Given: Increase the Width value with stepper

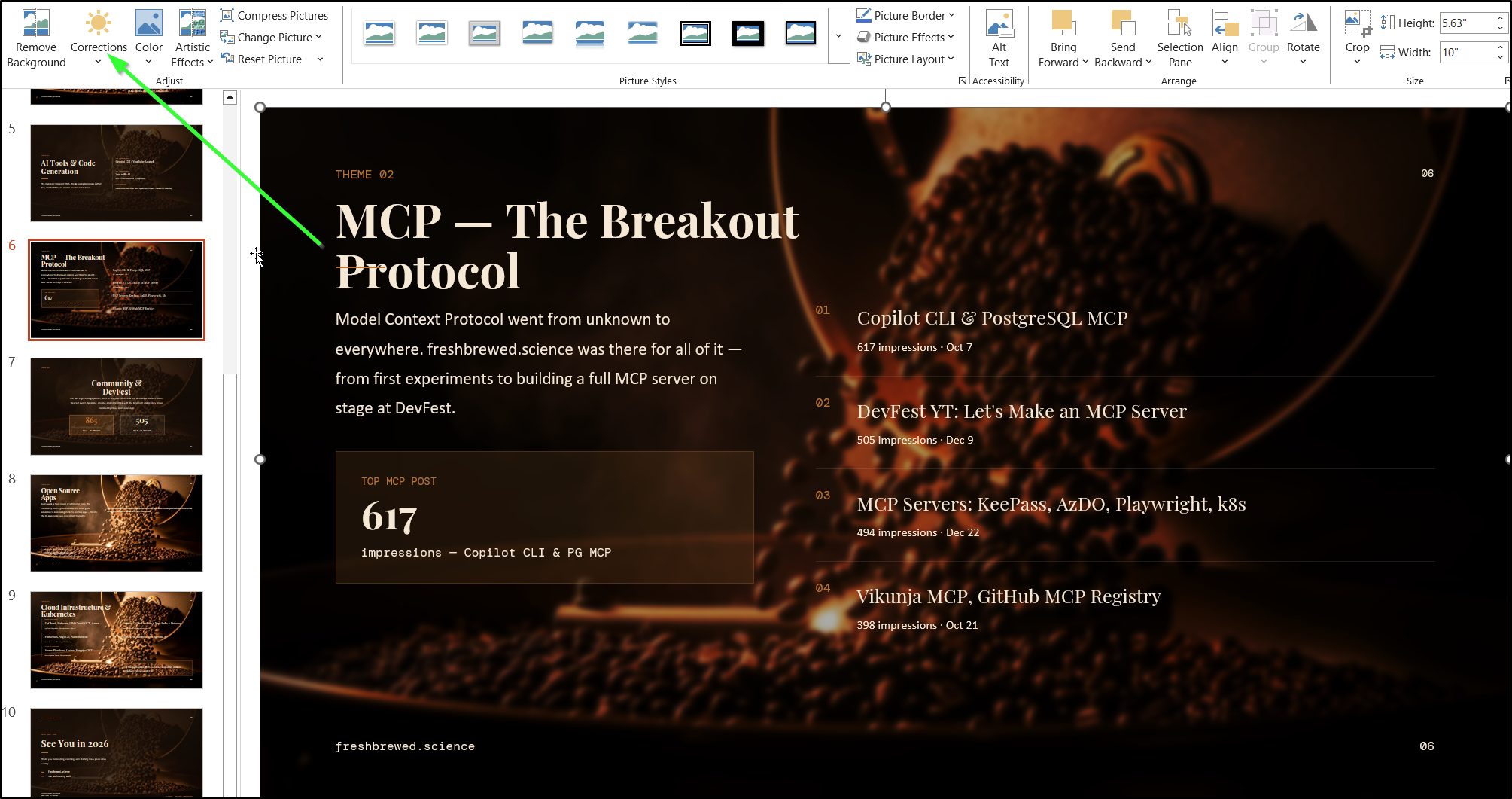Looking at the screenshot, I should click(x=1499, y=47).
